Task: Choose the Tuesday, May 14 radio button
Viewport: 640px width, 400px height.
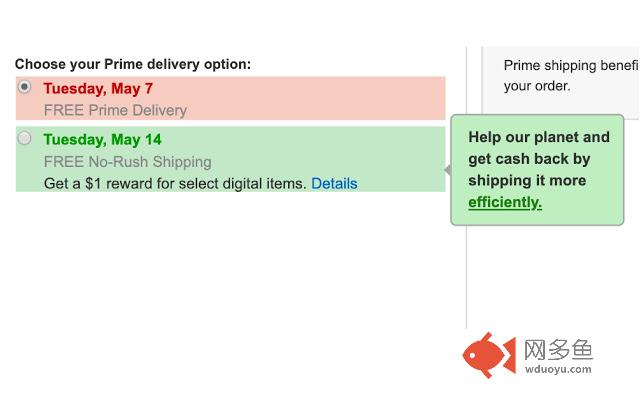Action: click(x=24, y=138)
